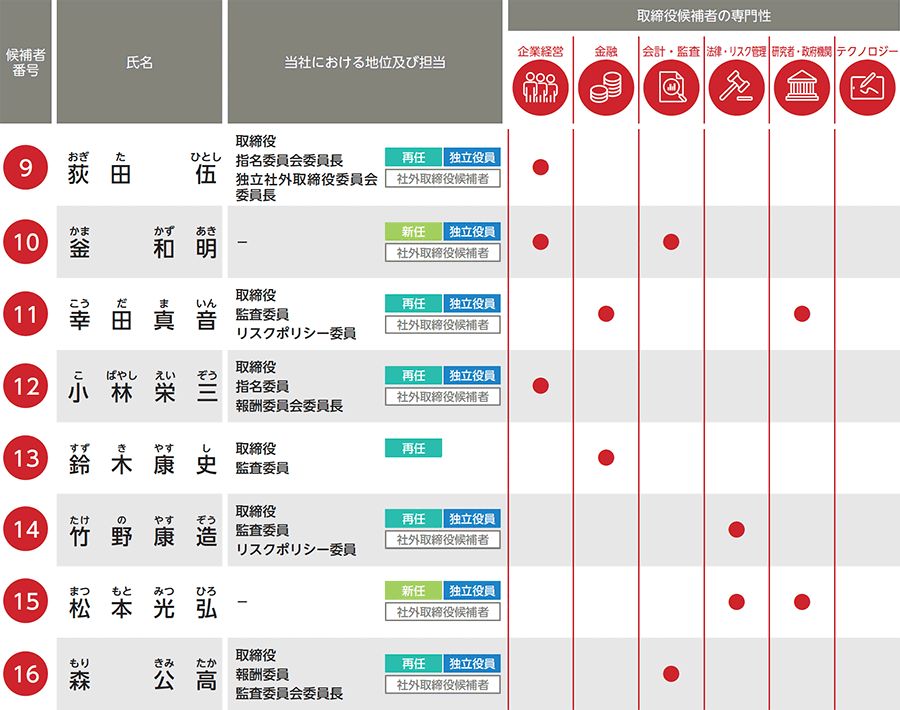Select candidate number 16 badge

[x=25, y=674]
